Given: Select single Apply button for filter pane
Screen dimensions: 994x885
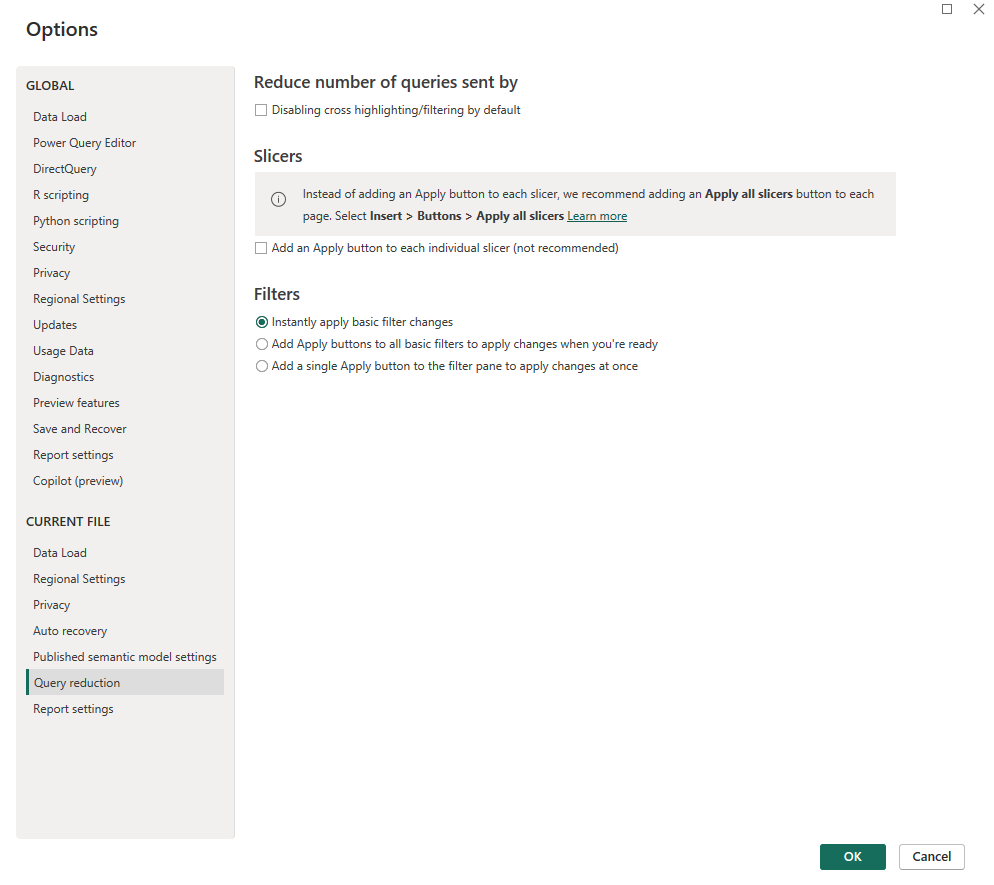Looking at the screenshot, I should 261,366.
